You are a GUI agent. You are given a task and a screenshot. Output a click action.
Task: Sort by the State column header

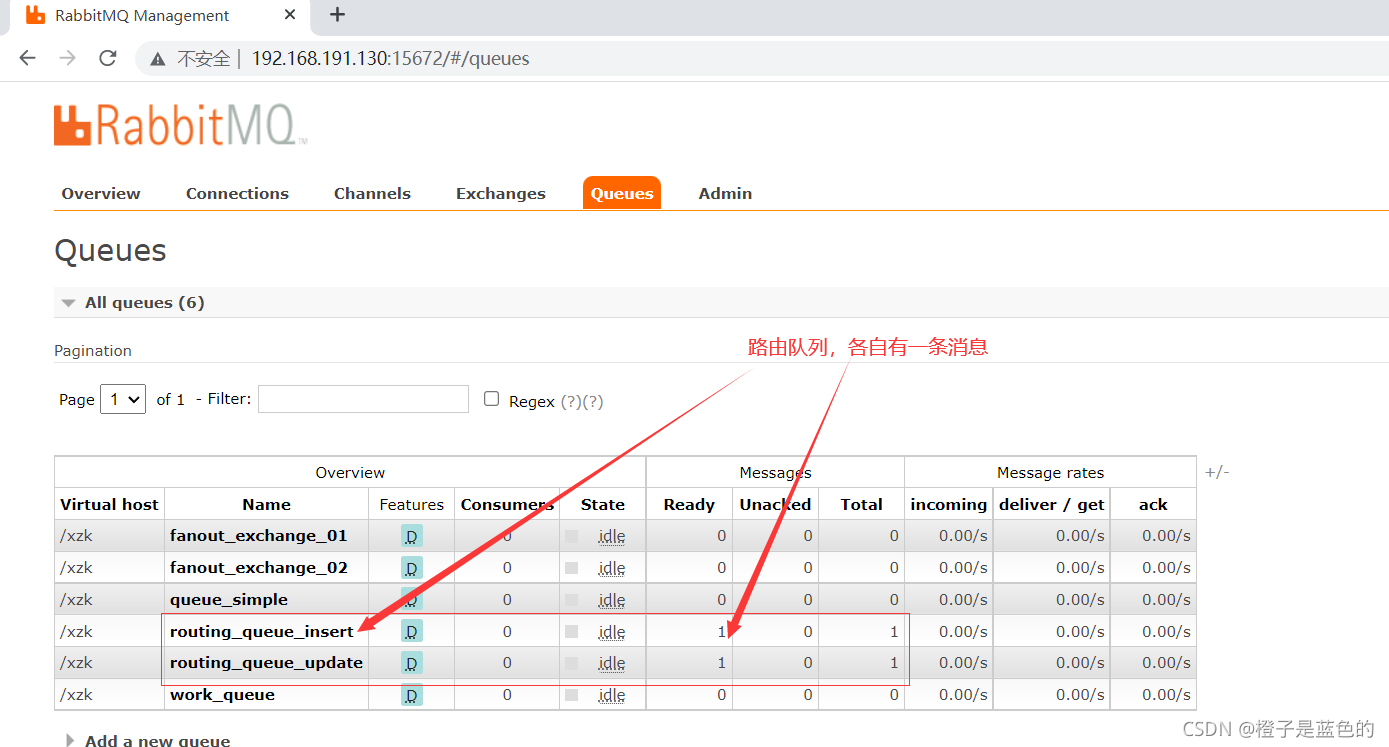pyautogui.click(x=602, y=505)
